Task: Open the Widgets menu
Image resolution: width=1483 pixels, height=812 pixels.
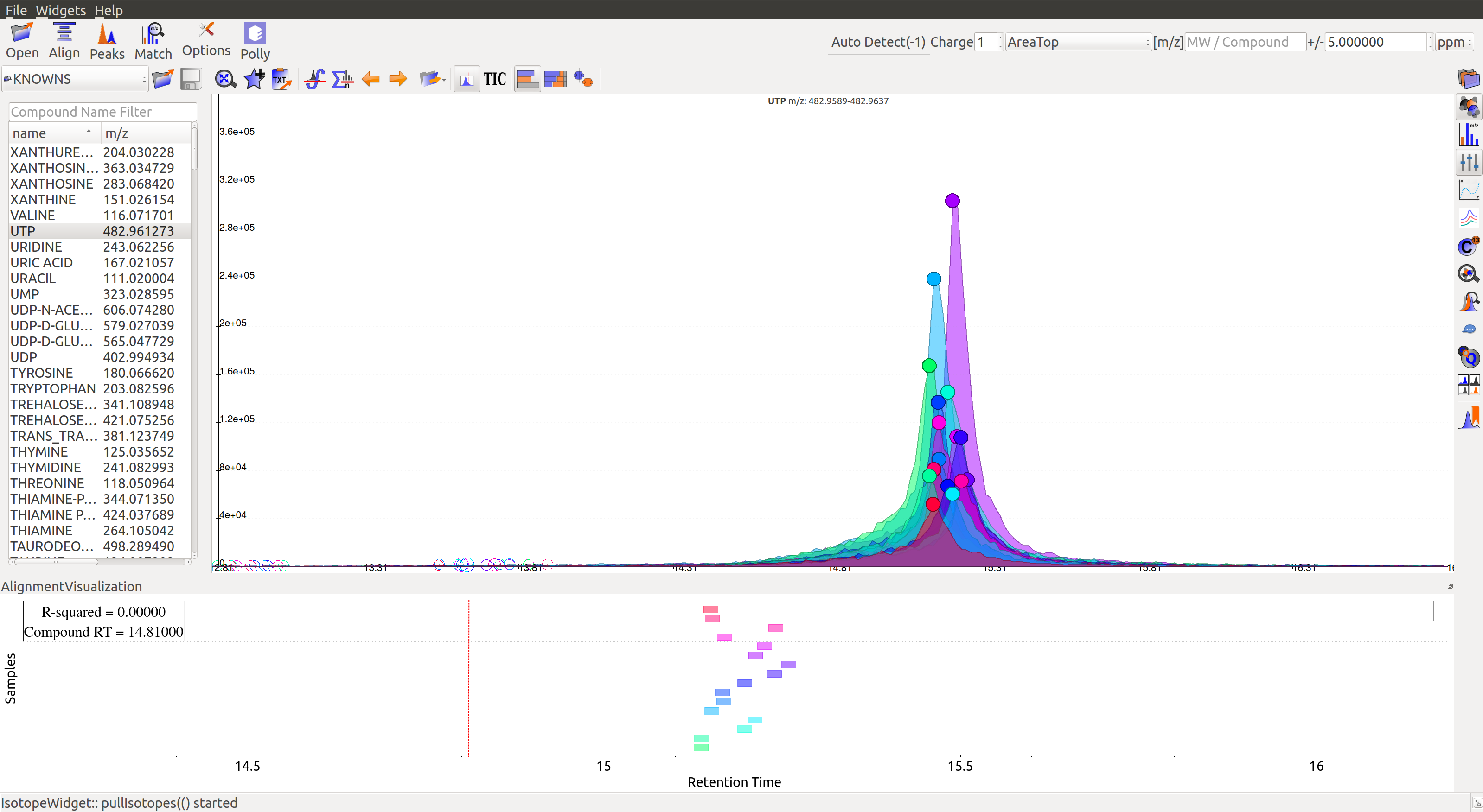Action: tap(60, 10)
